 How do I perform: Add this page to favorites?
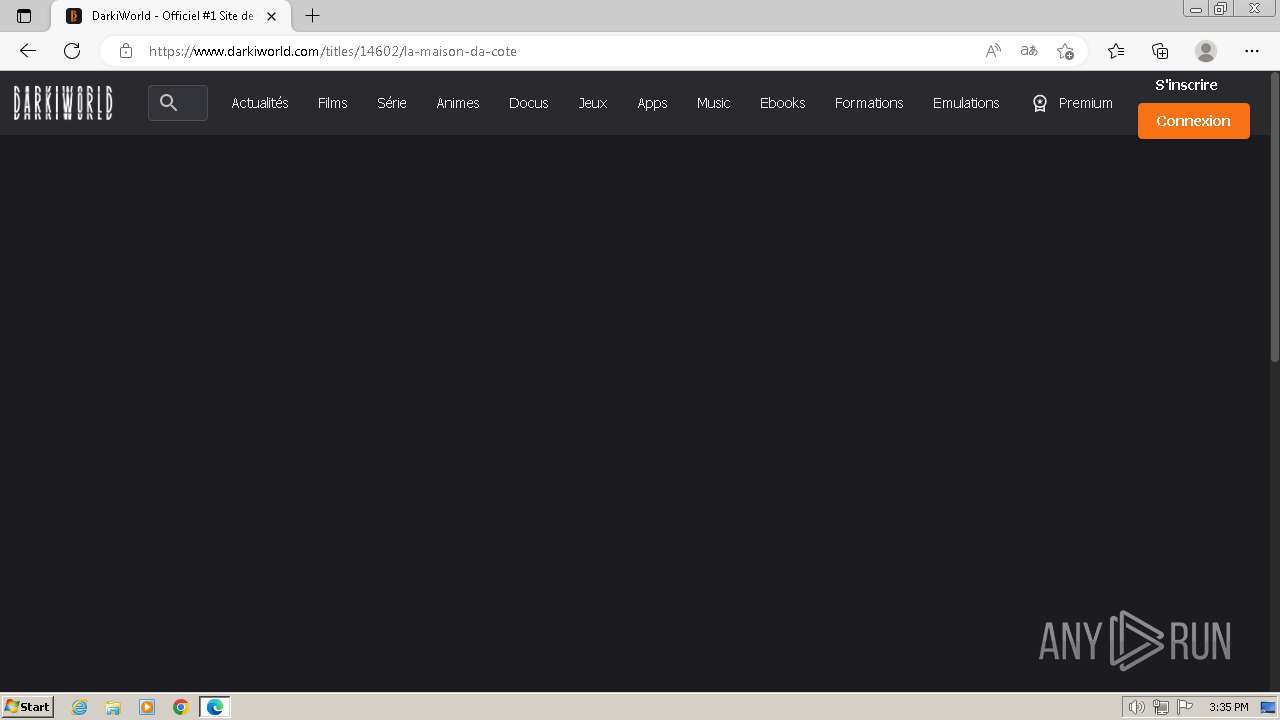(1065, 51)
